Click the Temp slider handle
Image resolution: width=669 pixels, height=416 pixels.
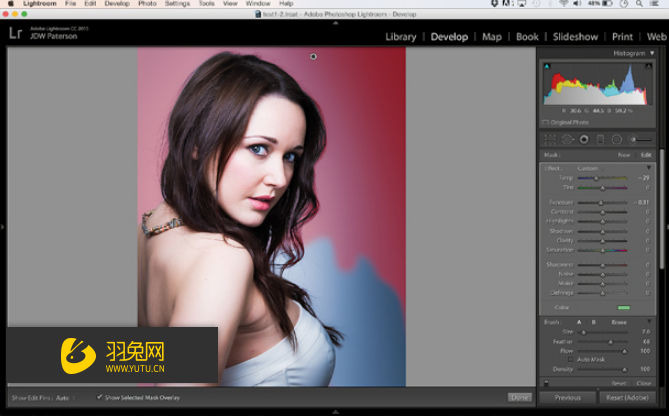click(596, 178)
